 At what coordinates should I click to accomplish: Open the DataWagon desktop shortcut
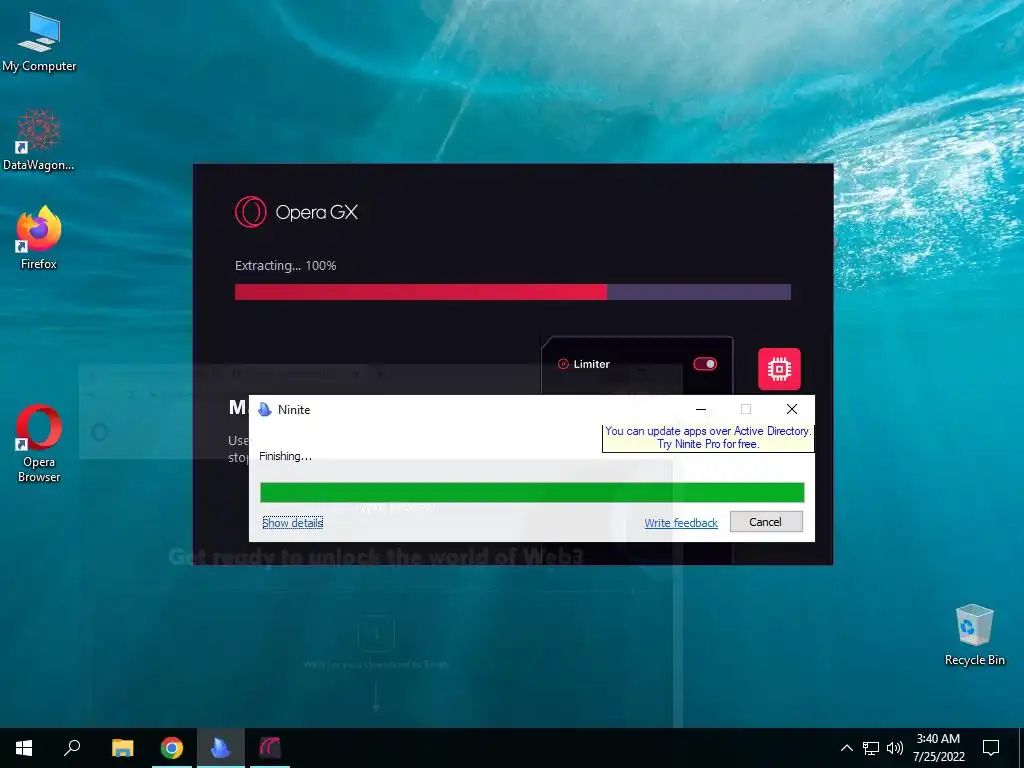point(39,140)
